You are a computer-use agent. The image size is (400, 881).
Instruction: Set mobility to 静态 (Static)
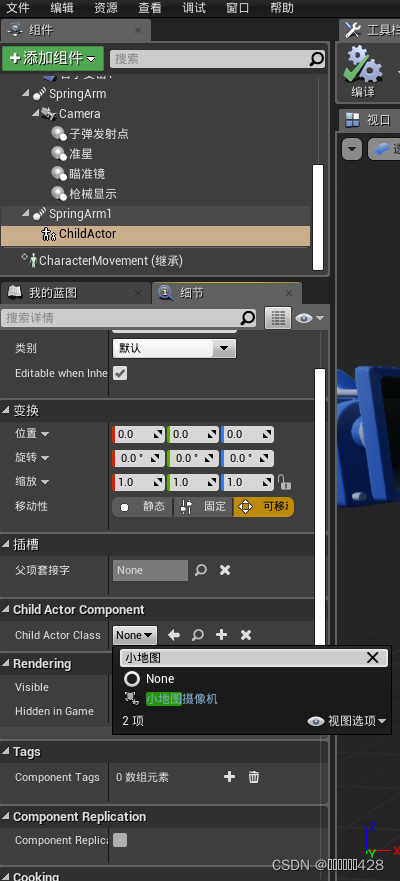tap(143, 507)
